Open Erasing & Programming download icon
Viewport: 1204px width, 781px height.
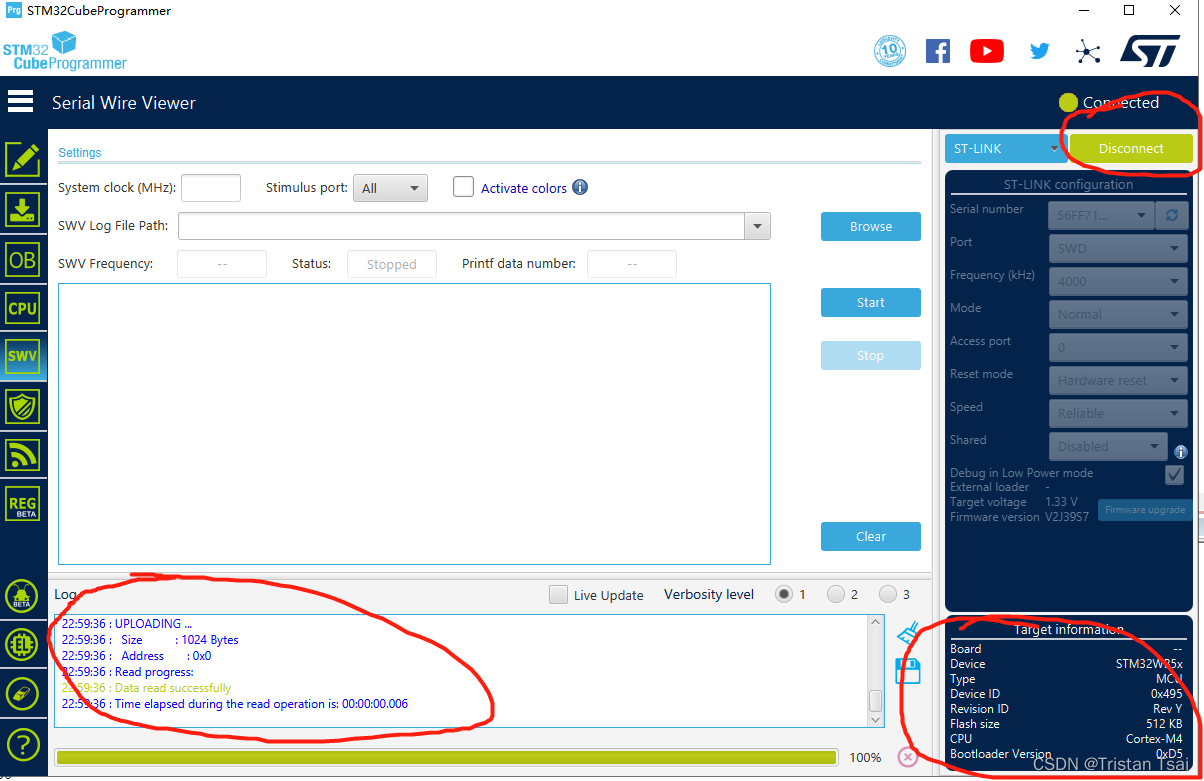[23, 209]
